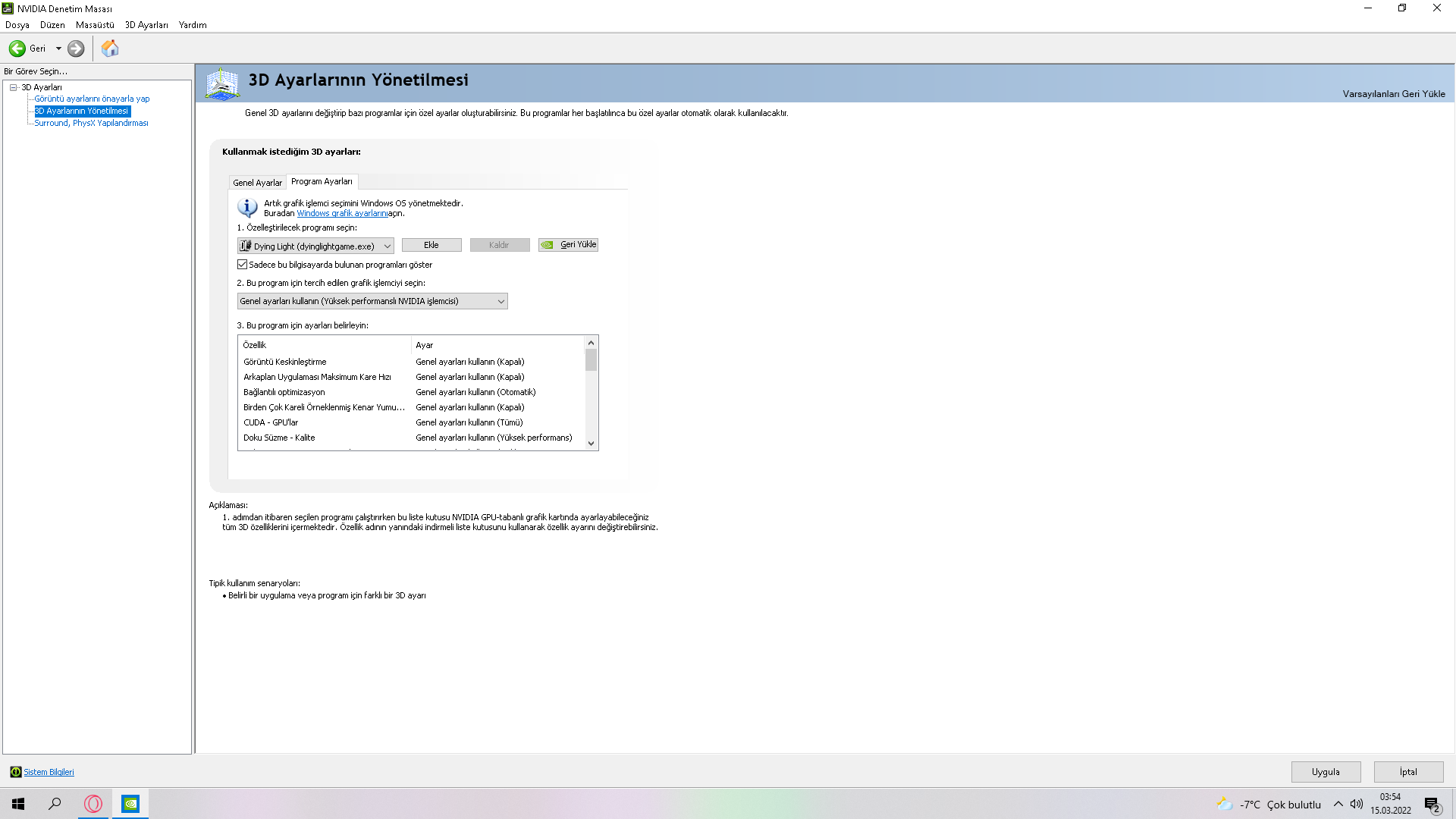Open taskbar search
1456x819 pixels.
(55, 804)
